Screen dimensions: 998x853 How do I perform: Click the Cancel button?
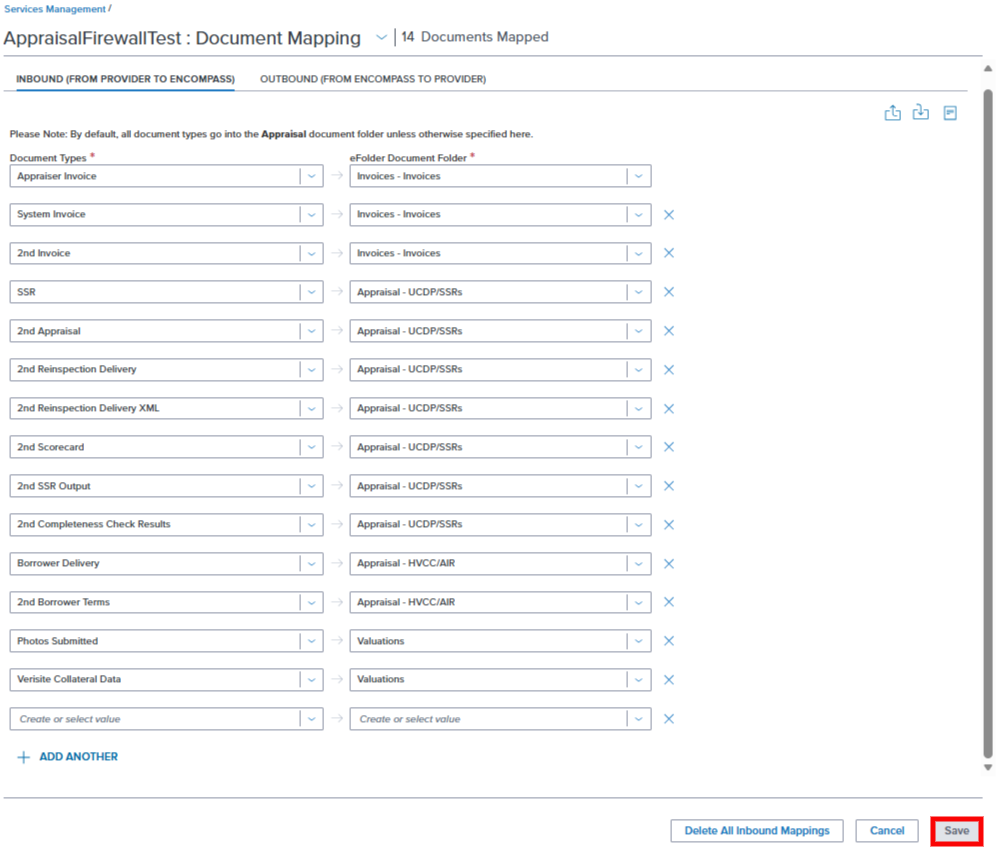887,831
